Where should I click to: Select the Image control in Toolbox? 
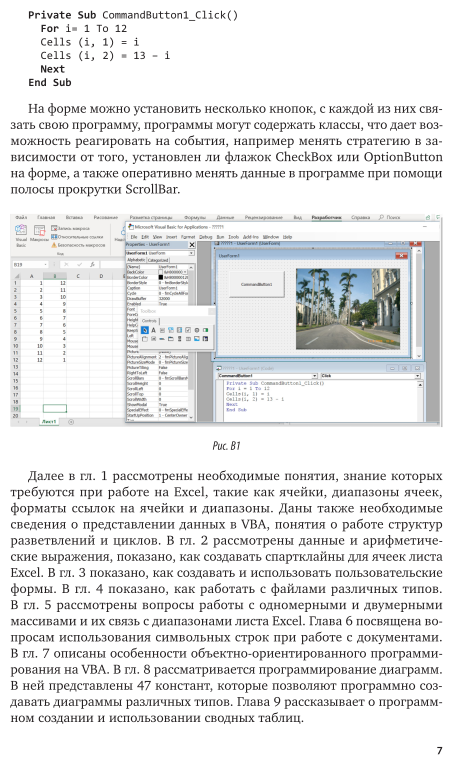tap(197, 339)
